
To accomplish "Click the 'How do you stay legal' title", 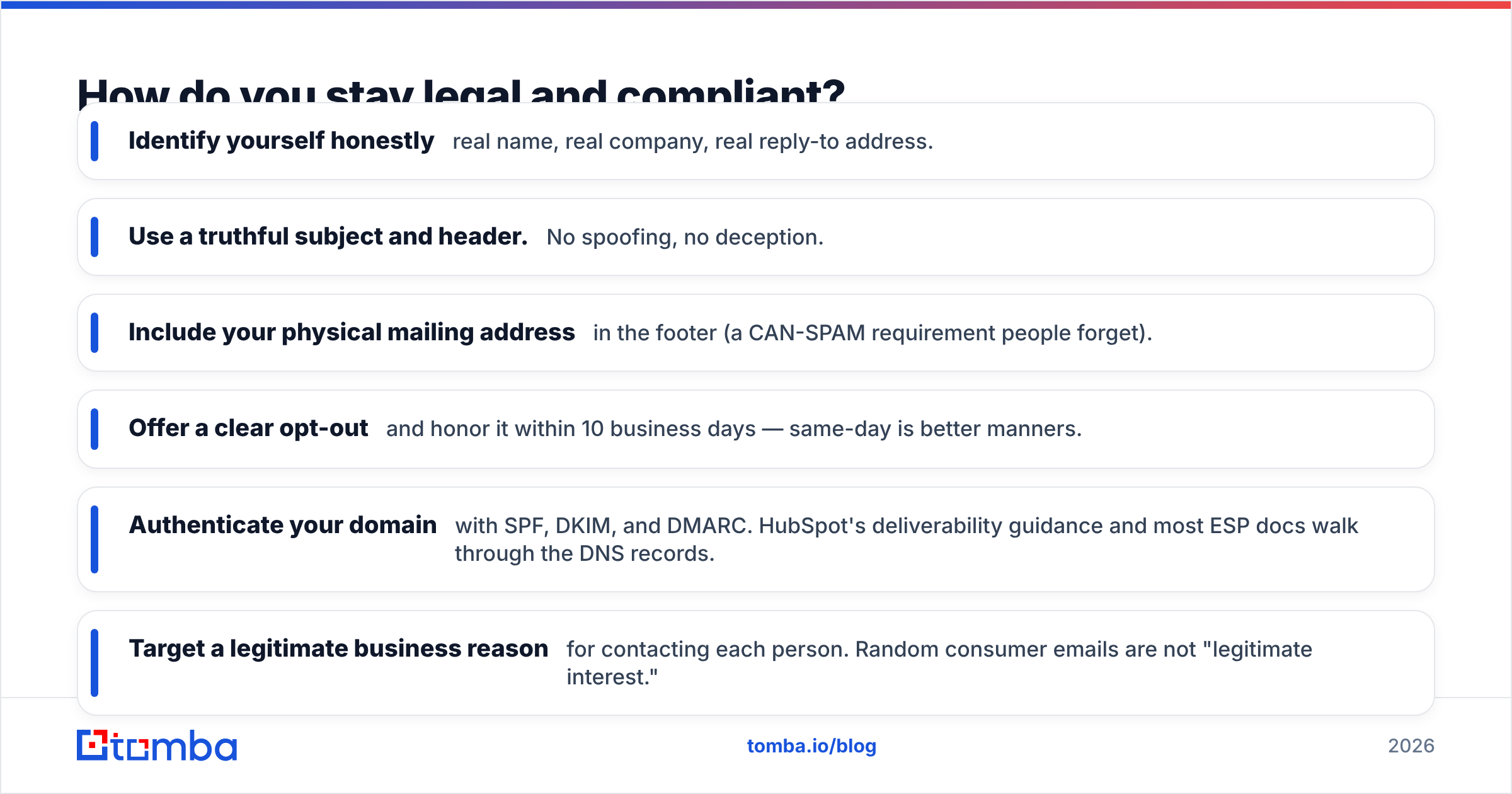I will pyautogui.click(x=461, y=90).
